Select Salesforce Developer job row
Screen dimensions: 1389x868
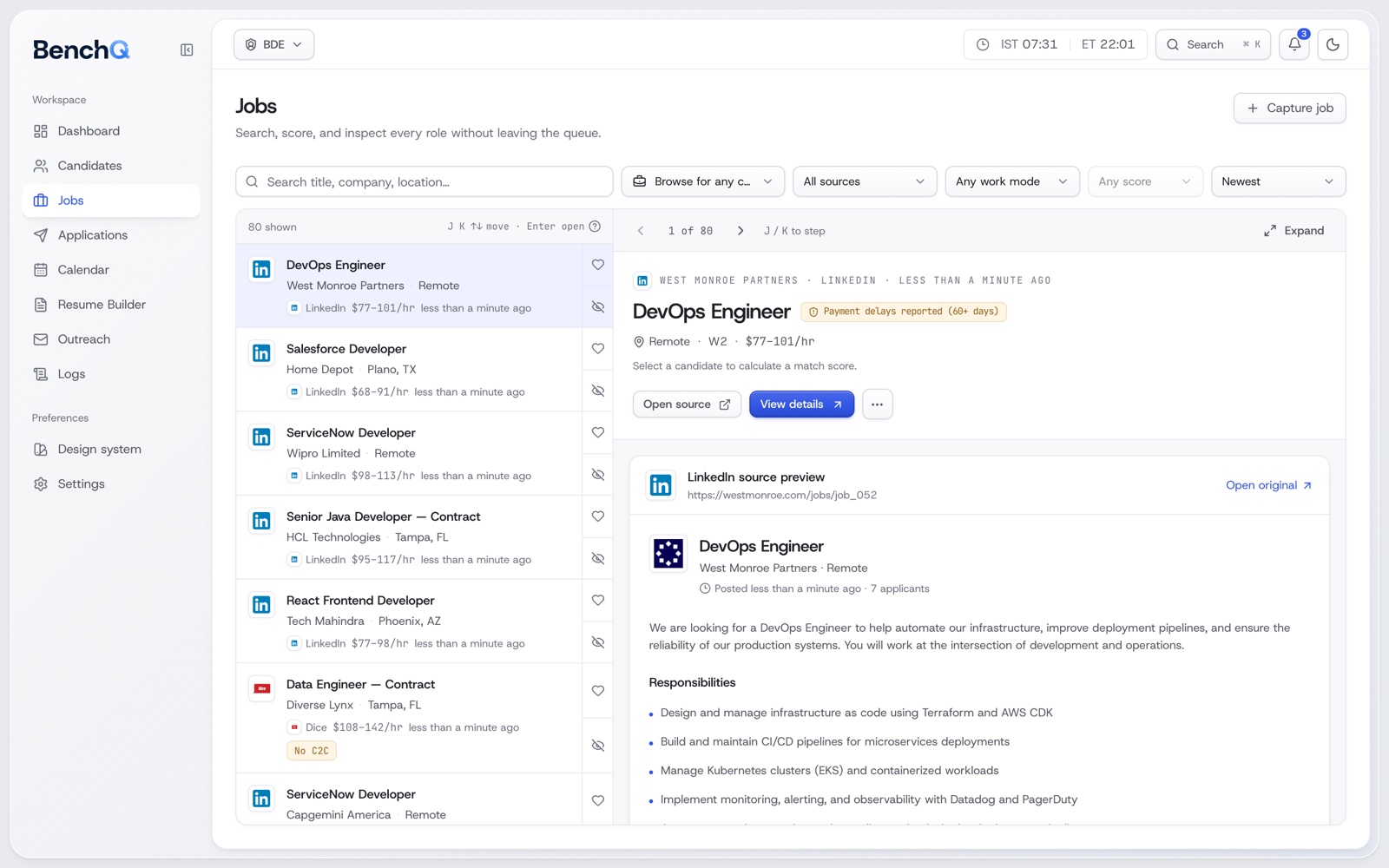click(x=409, y=370)
